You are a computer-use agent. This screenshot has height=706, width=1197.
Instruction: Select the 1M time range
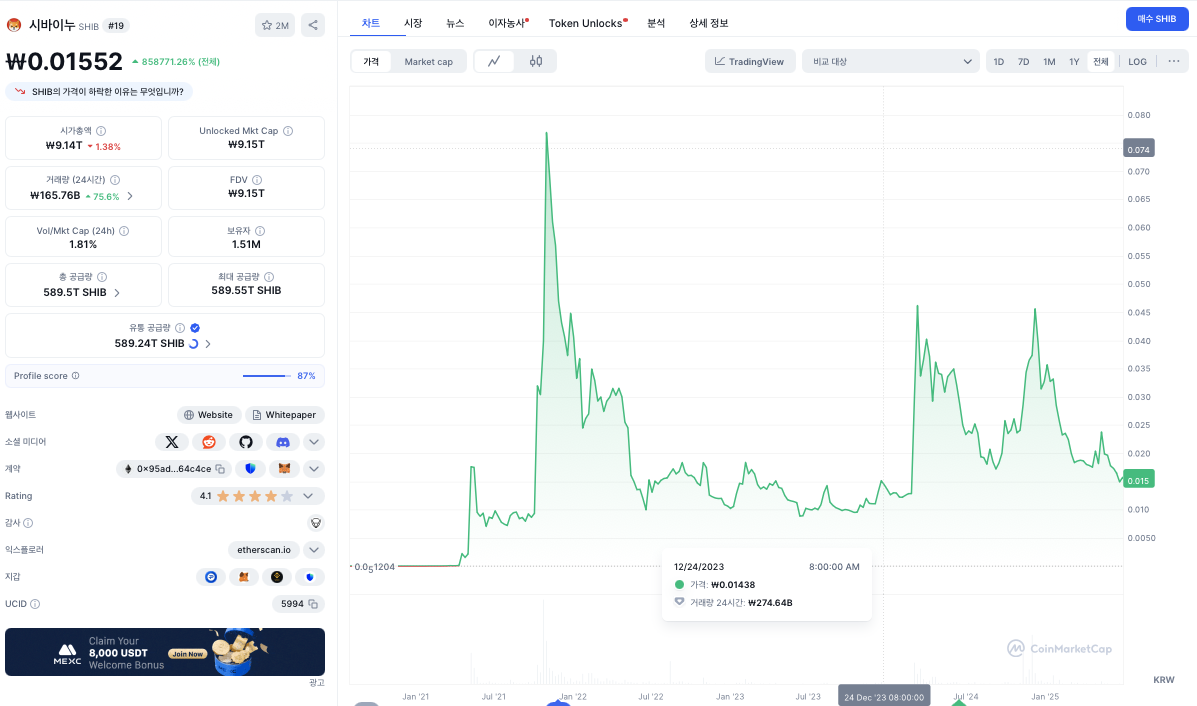[x=1049, y=62]
